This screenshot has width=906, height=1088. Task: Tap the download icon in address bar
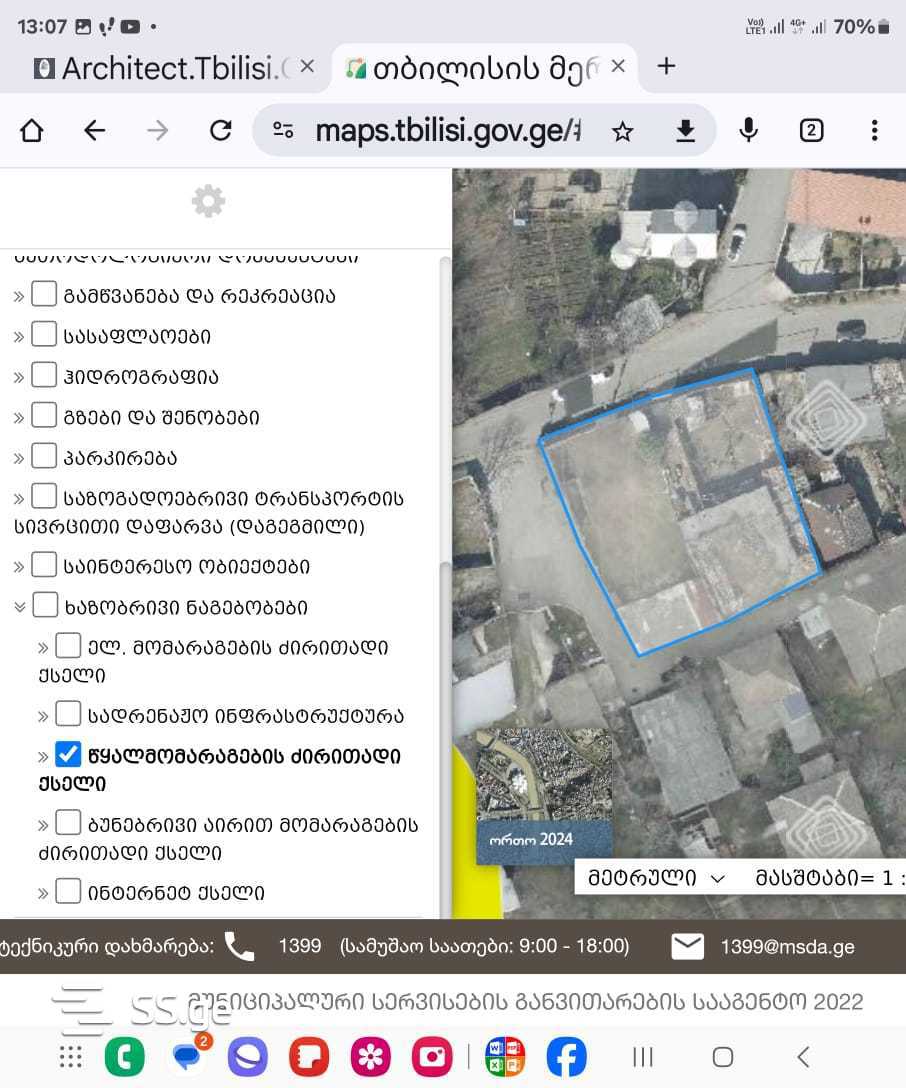point(685,131)
